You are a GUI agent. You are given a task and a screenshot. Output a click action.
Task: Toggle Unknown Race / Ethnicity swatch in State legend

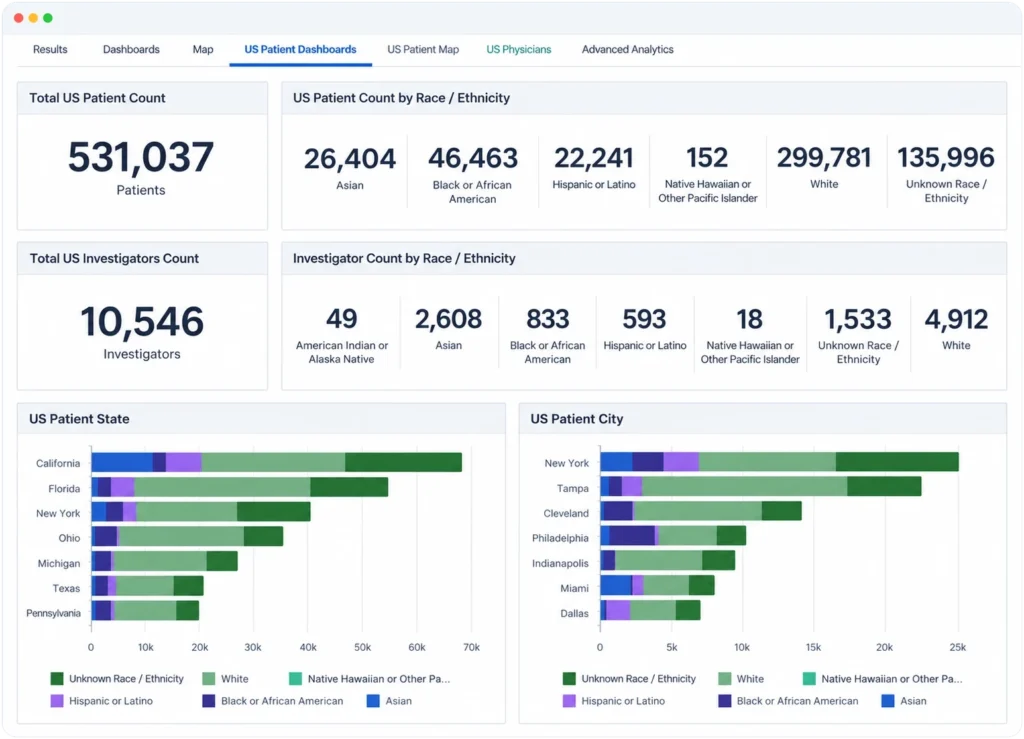57,679
